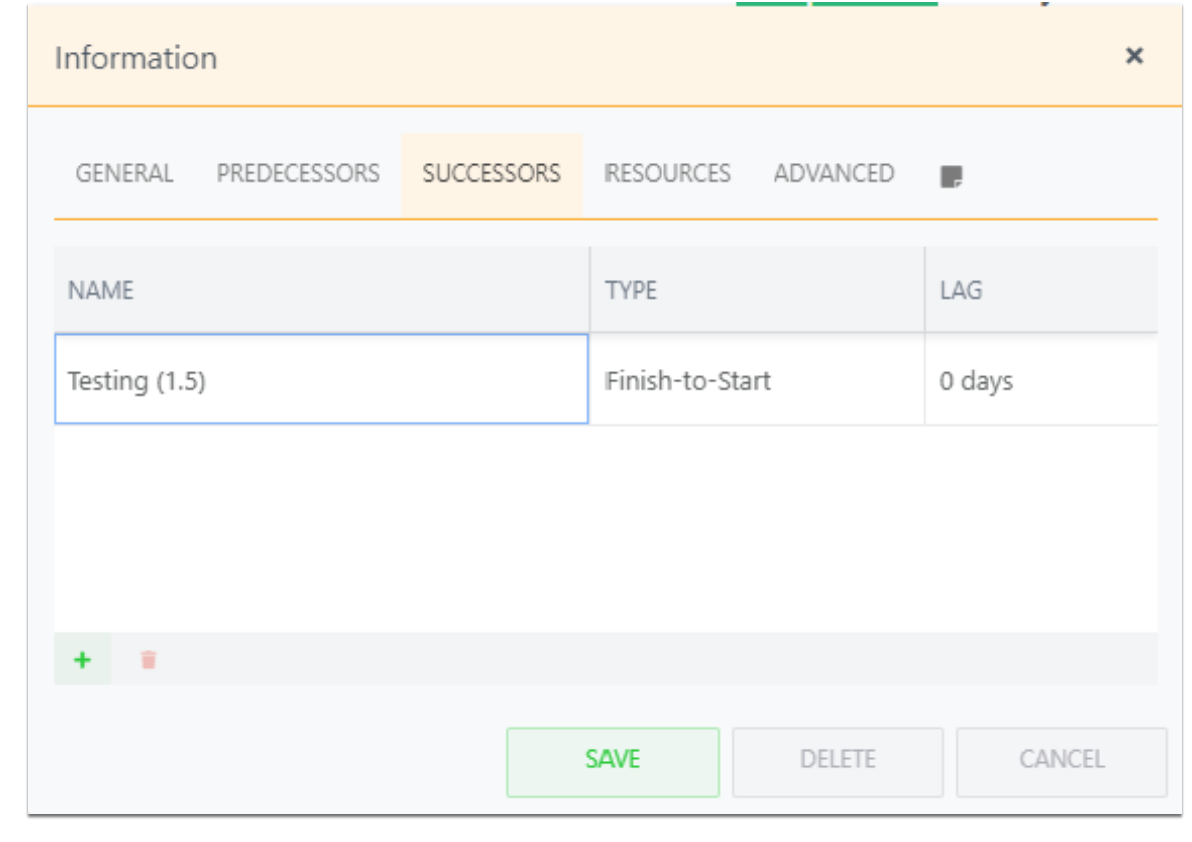The height and width of the screenshot is (842, 1192).
Task: Edit the Testing (1.5) name cell
Action: point(322,379)
